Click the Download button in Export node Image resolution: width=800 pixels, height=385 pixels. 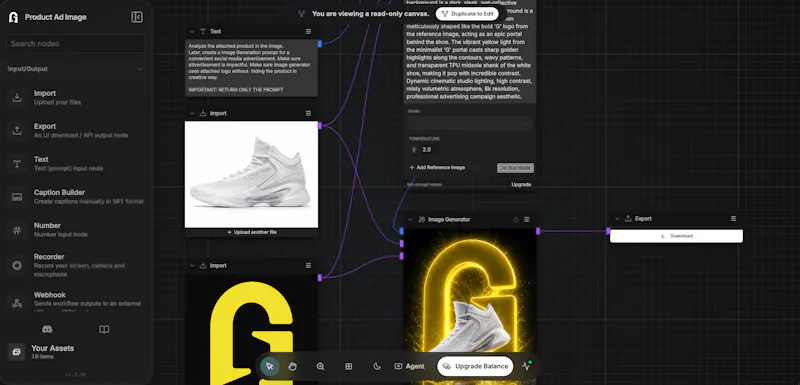pyautogui.click(x=676, y=236)
